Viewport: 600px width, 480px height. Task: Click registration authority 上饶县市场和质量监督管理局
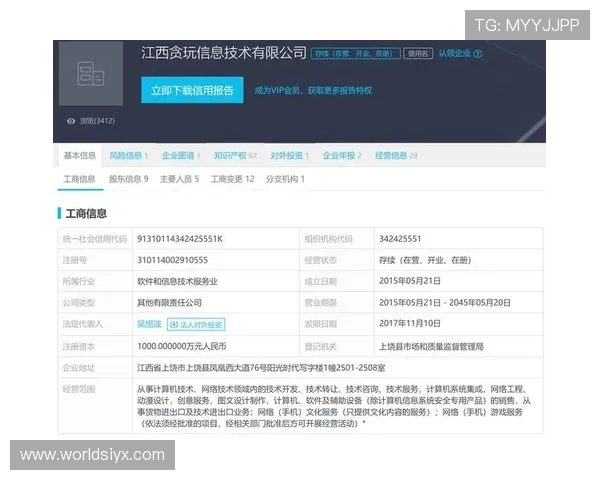[x=431, y=347]
